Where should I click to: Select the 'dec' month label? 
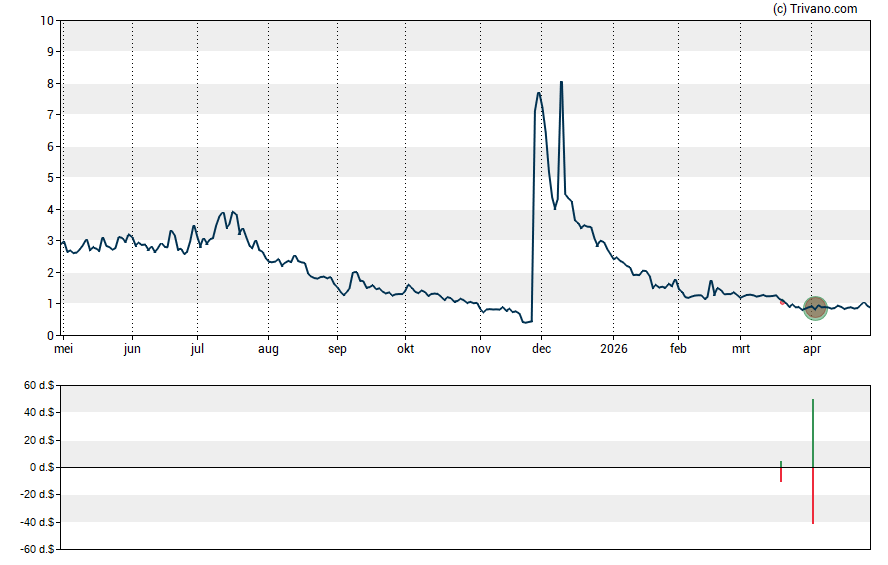pos(541,349)
